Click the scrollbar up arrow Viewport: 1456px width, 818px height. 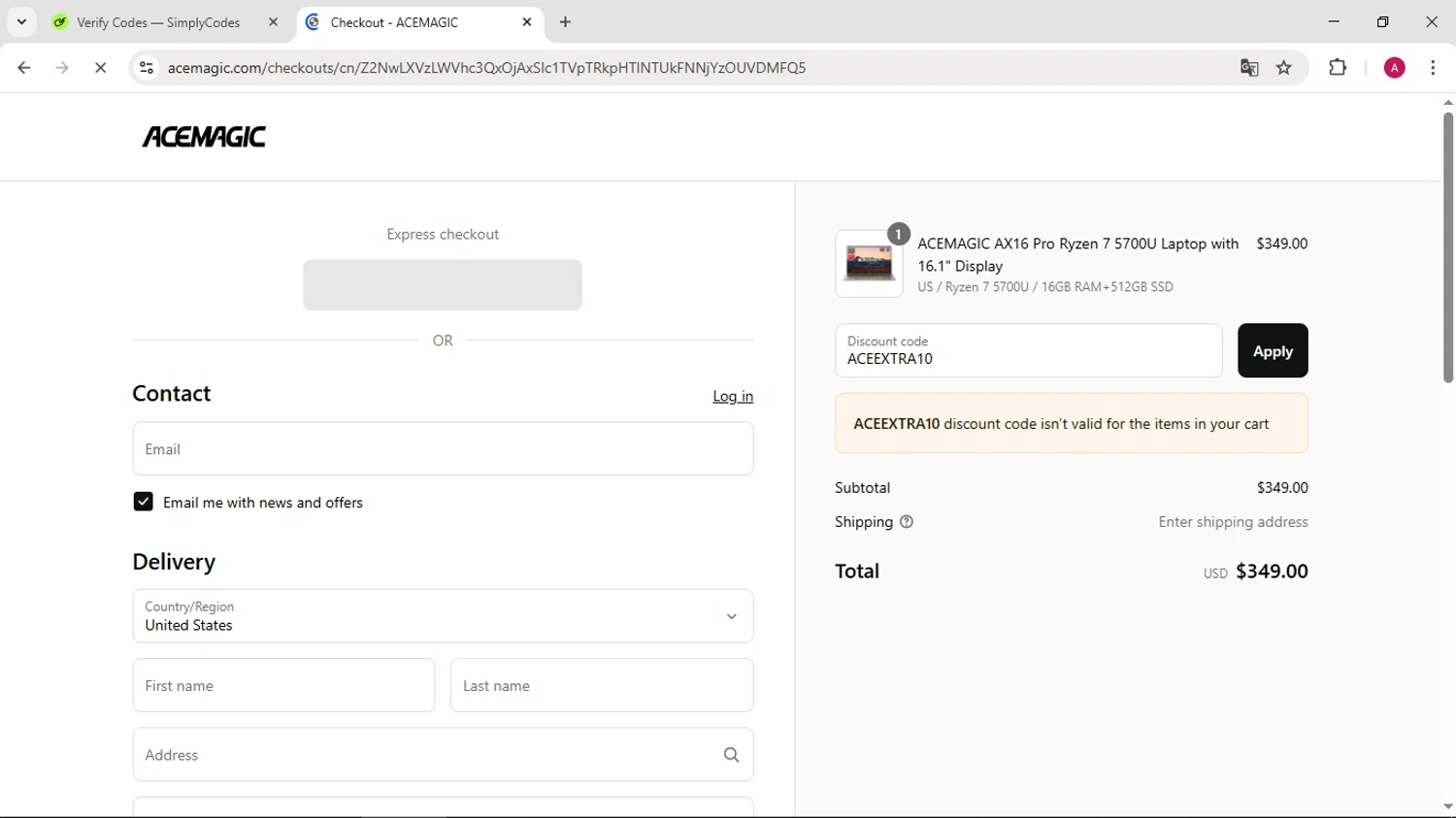coord(1447,102)
